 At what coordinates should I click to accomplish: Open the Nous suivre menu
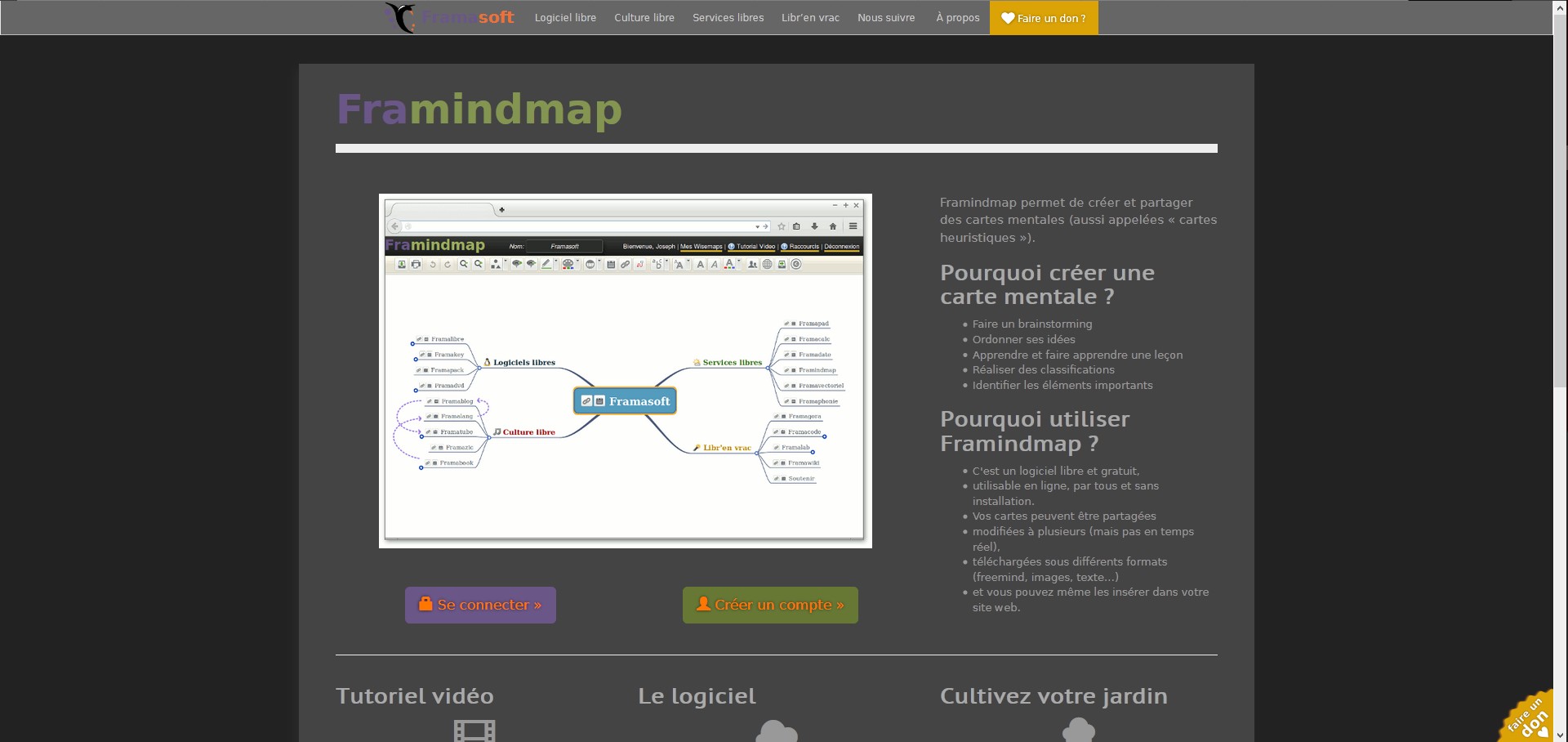click(x=886, y=17)
